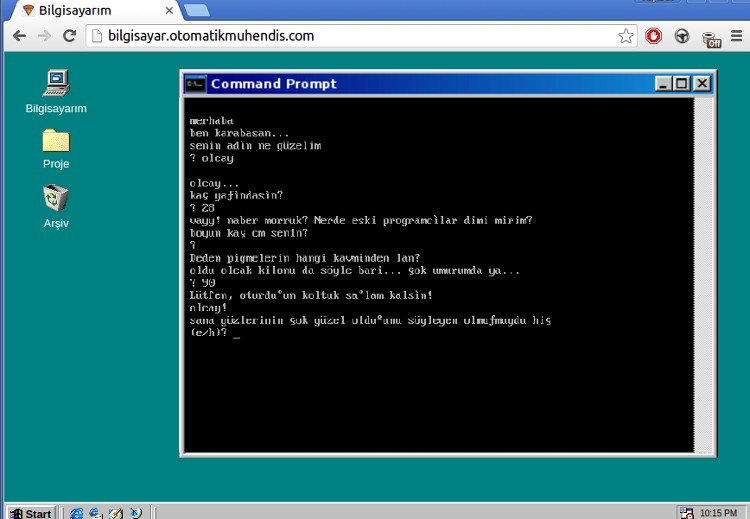Screen dimensions: 750x519
Task: Click the Command Prompt vertical scrollbar
Action: click(703, 270)
